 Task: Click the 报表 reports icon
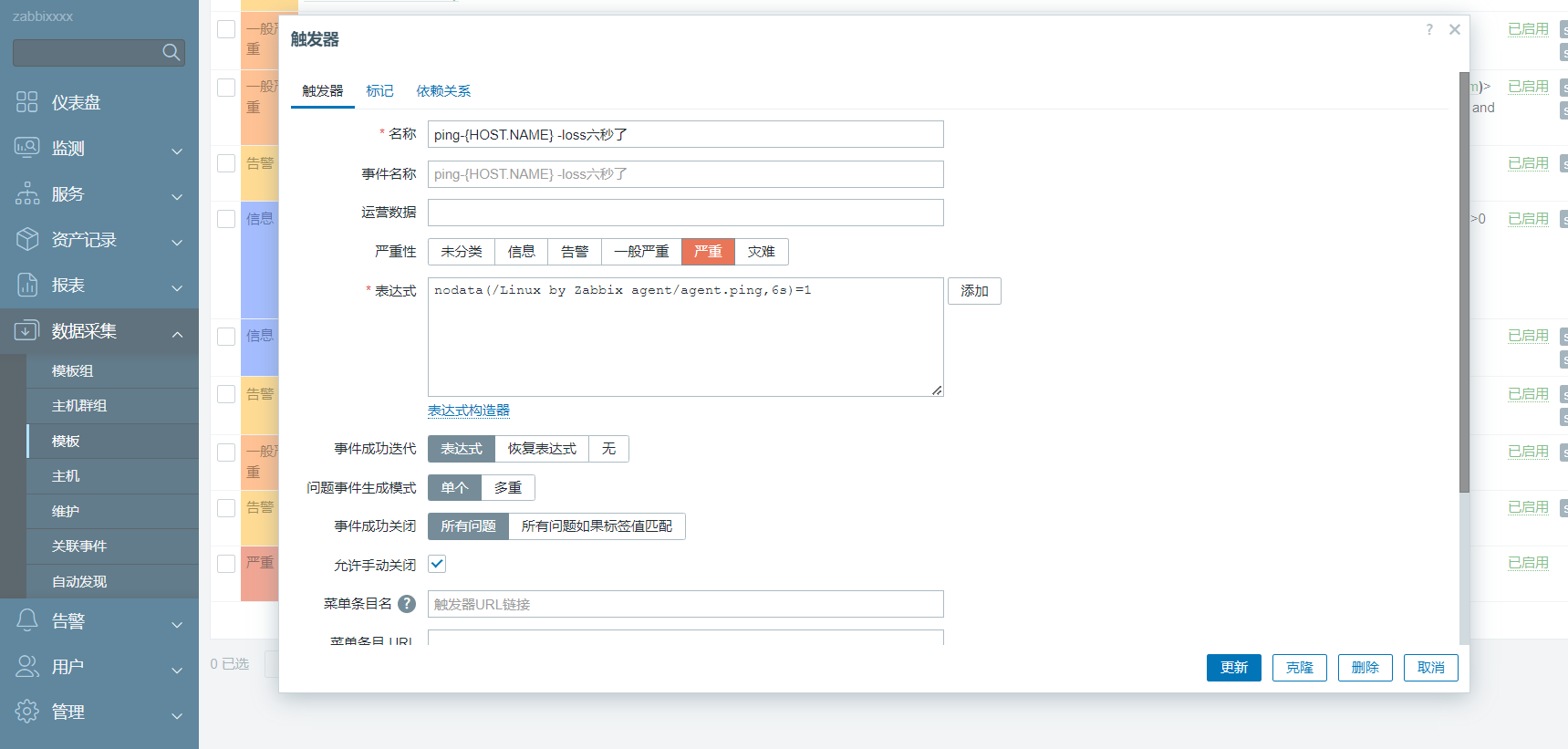27,285
